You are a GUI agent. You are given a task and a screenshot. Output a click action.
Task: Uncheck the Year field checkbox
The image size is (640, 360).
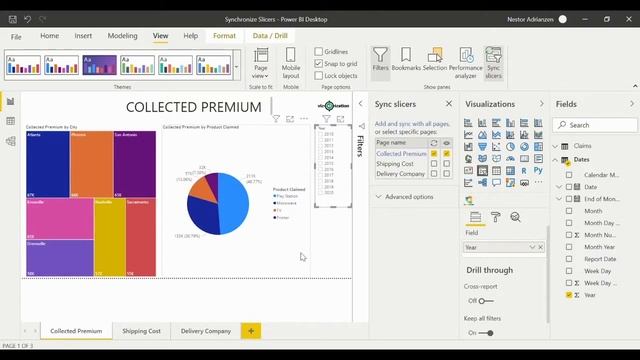point(569,295)
